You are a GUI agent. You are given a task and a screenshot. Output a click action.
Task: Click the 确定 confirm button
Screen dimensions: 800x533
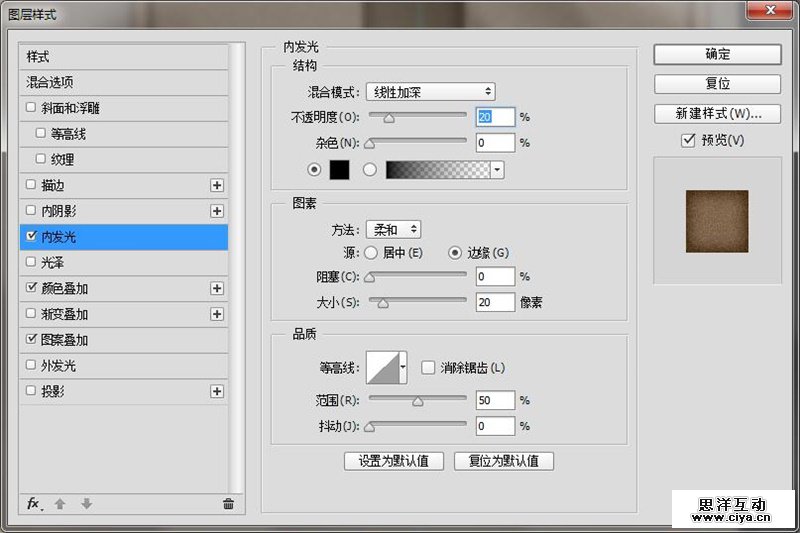click(717, 54)
